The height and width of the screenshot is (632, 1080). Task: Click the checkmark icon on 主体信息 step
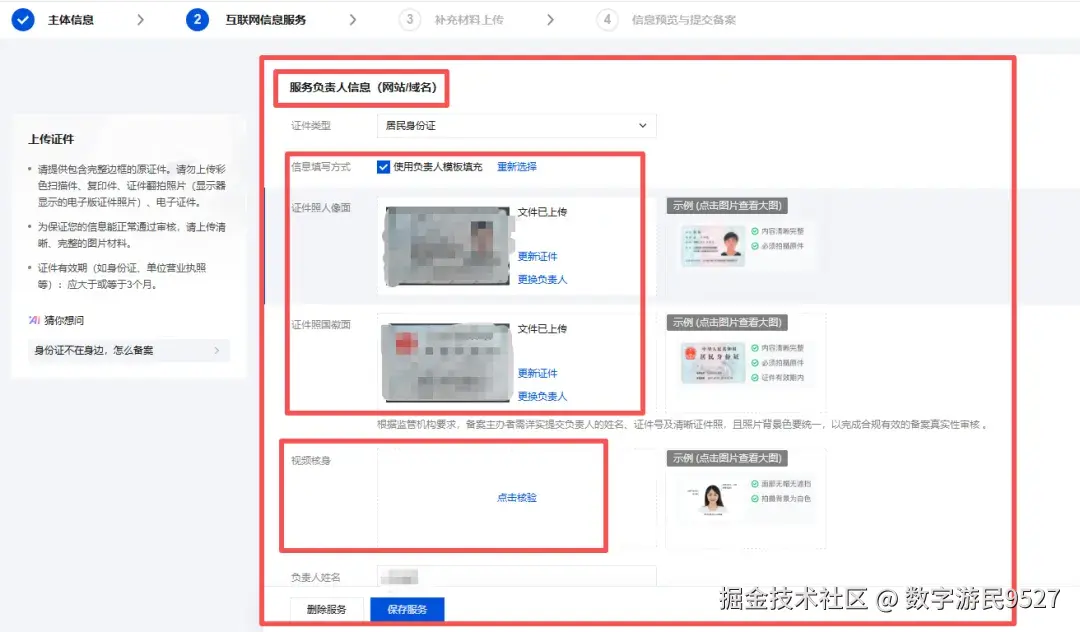click(22, 19)
